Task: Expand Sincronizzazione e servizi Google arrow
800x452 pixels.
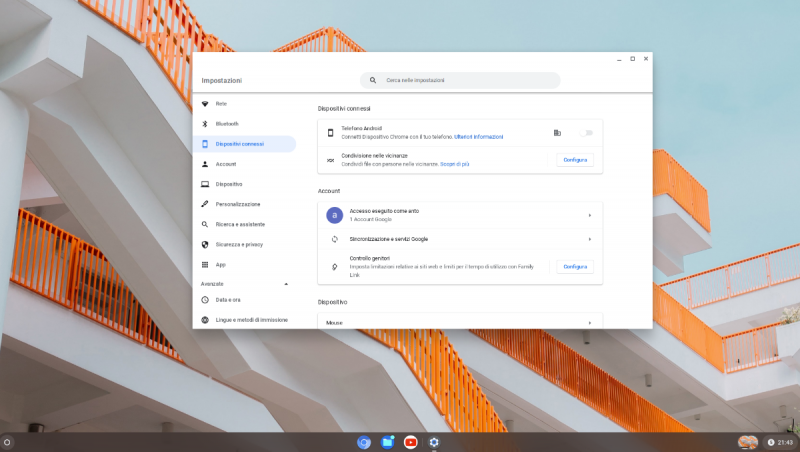Action: 589,239
